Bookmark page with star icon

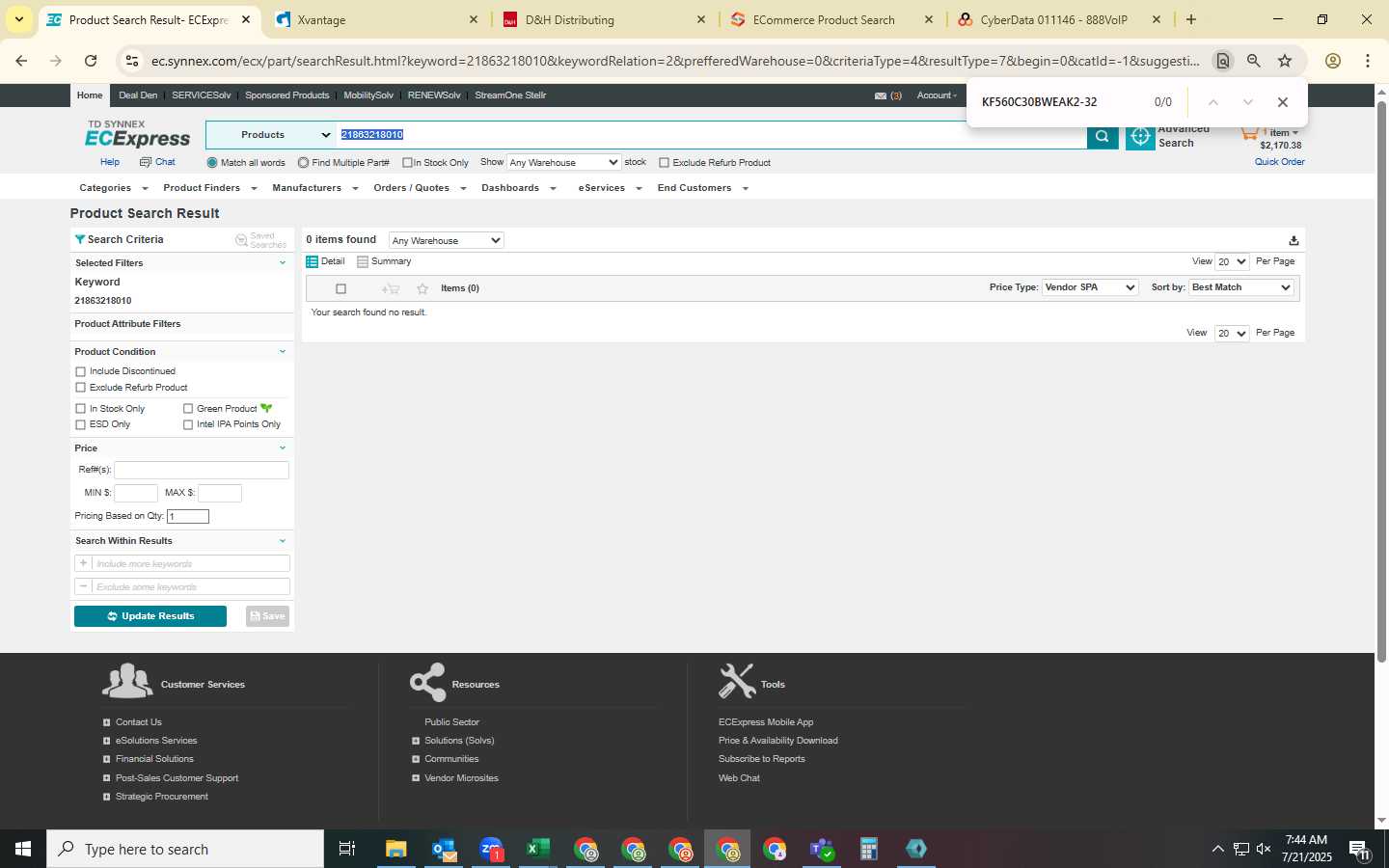pos(1285,61)
